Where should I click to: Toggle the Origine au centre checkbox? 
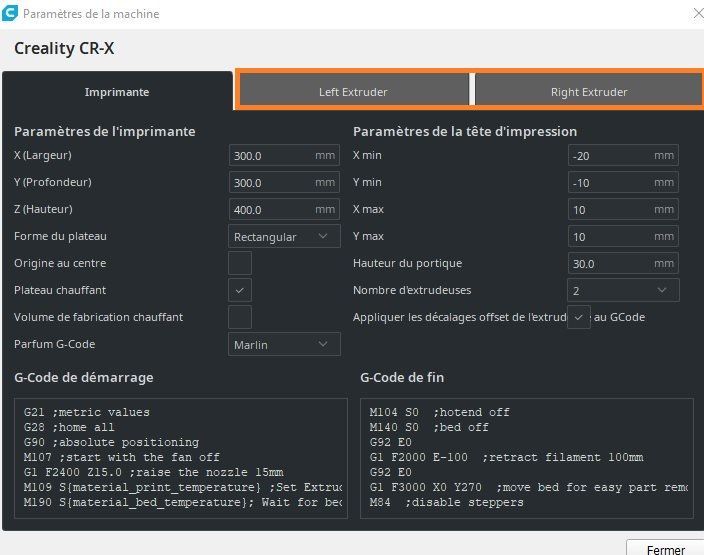240,263
